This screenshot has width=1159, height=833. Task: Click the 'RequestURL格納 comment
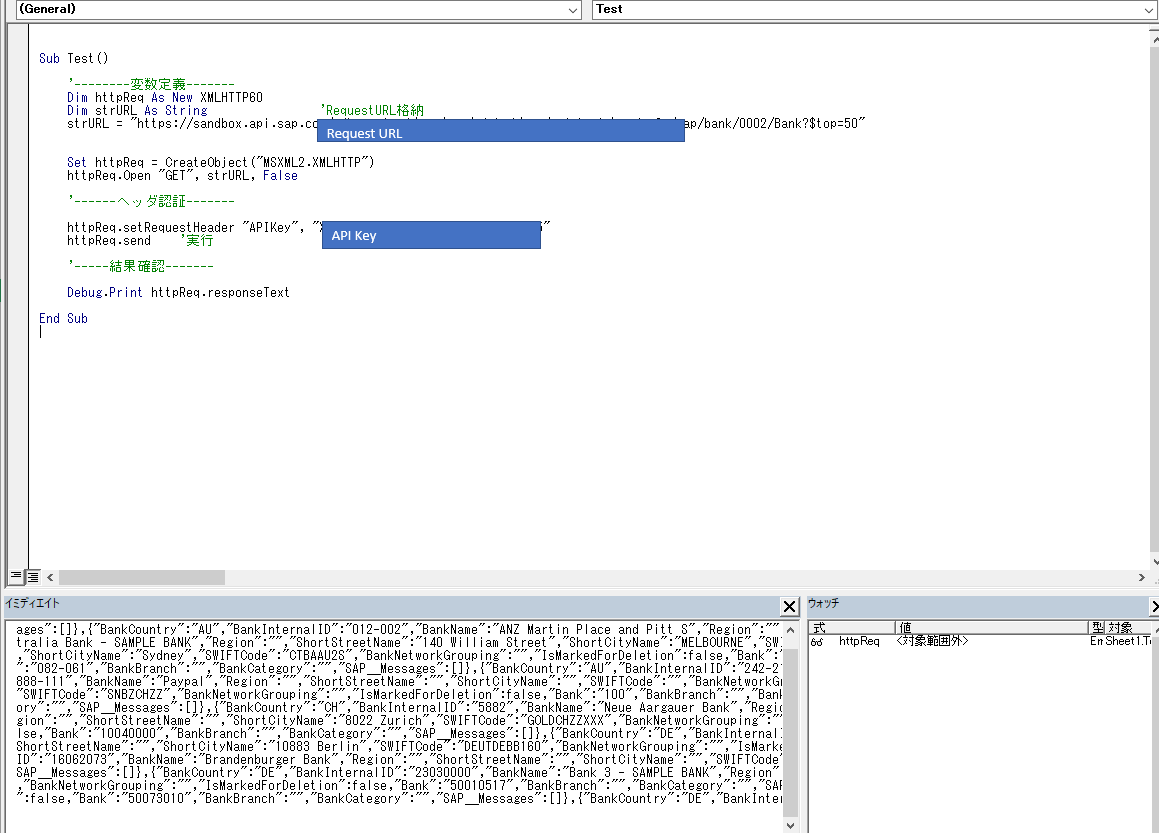click(372, 110)
